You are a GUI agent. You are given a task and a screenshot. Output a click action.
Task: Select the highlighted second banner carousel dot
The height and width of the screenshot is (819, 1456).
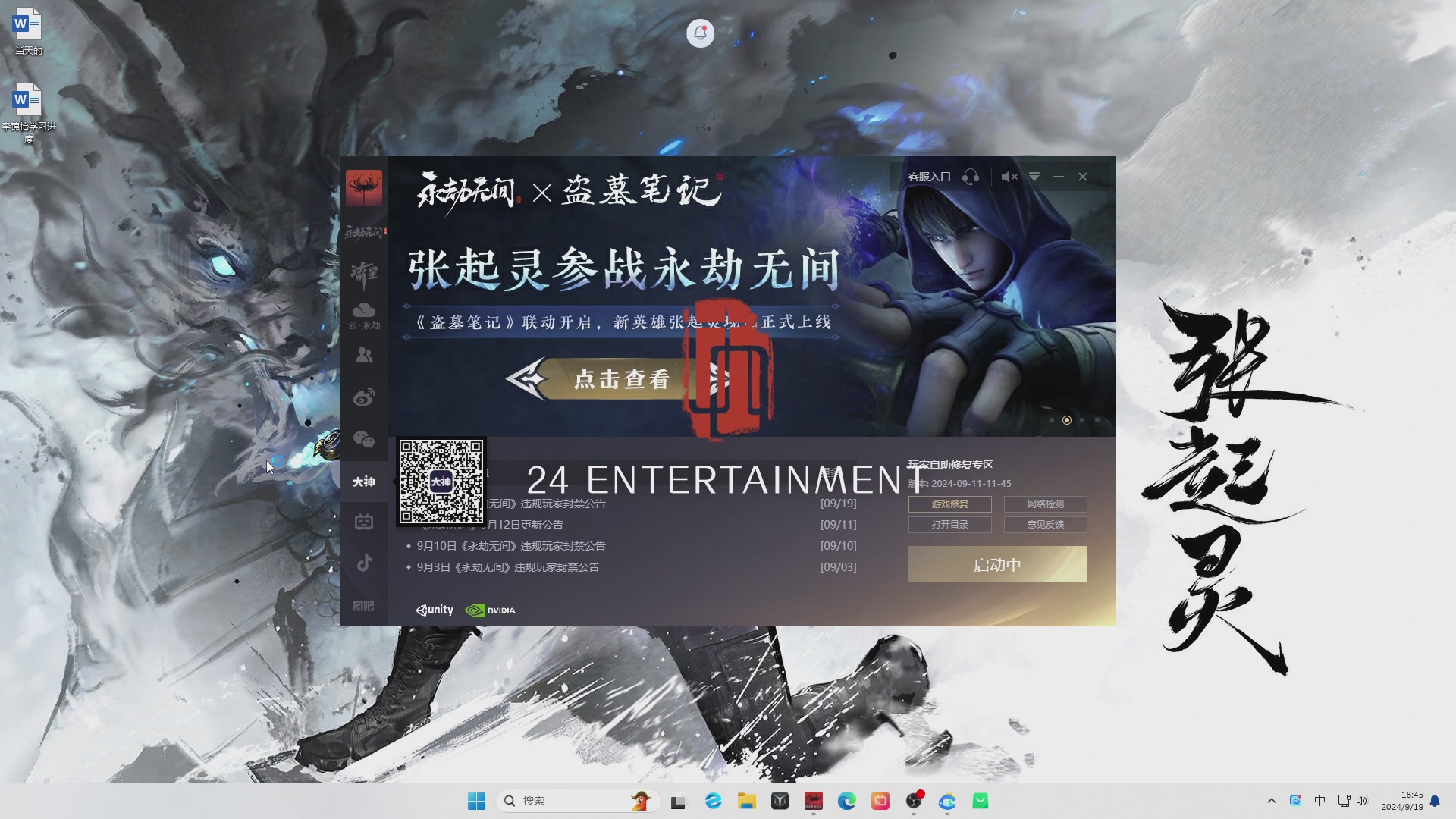[x=1067, y=420]
